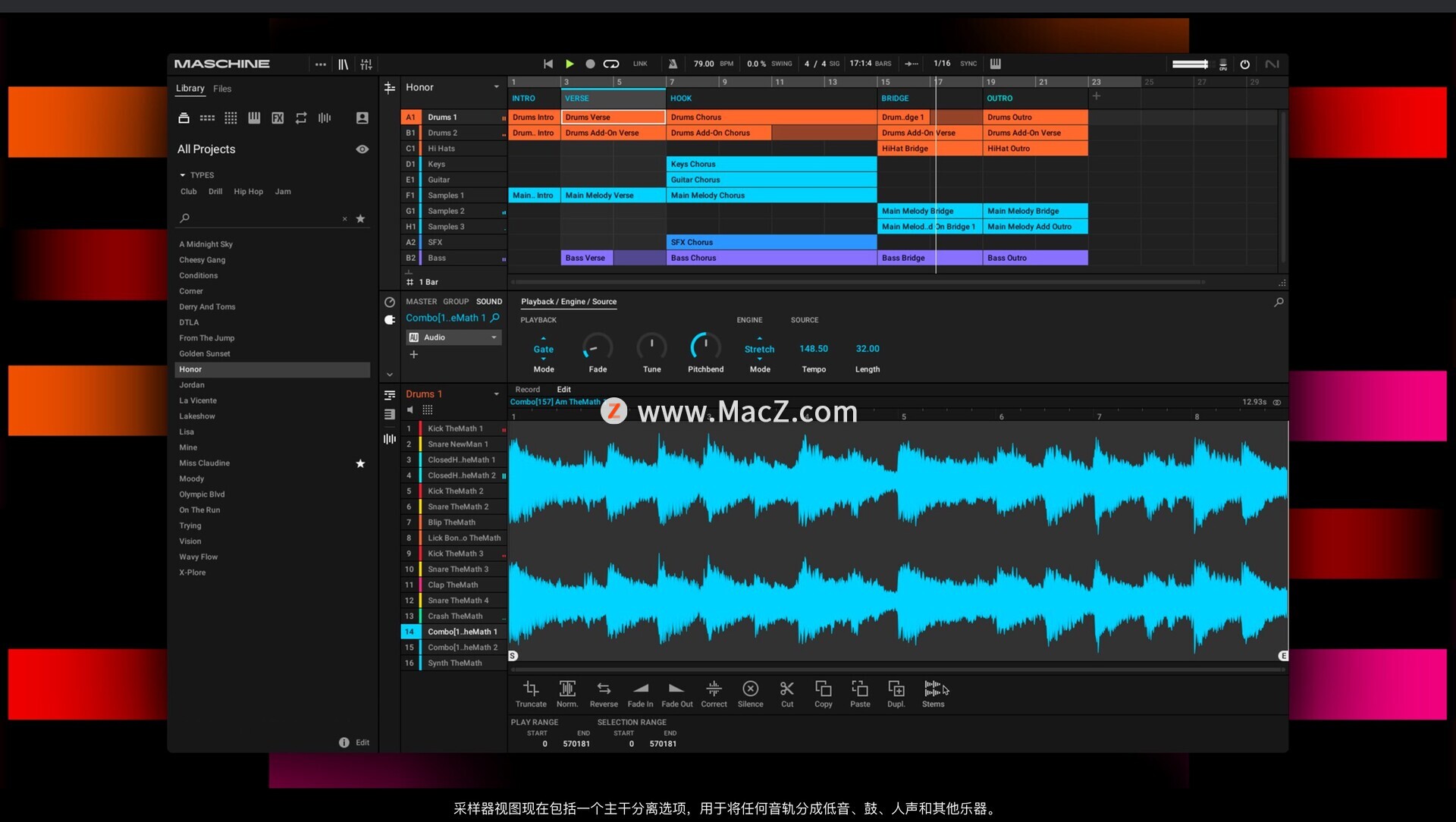
Task: Switch to the Library tab
Action: tap(190, 89)
